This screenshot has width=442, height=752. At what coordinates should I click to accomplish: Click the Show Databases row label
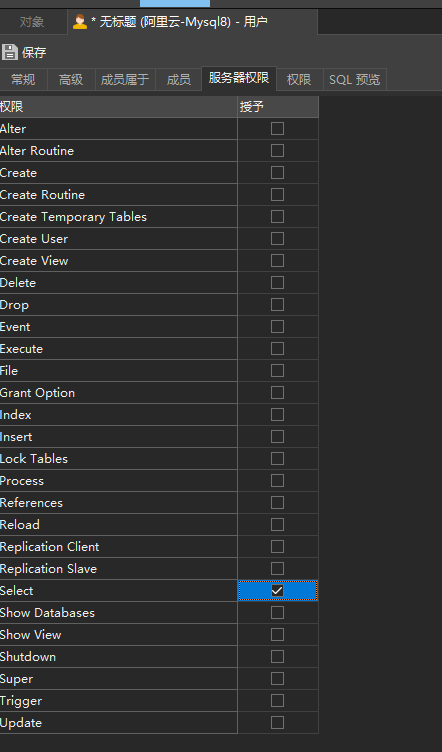(x=47, y=613)
